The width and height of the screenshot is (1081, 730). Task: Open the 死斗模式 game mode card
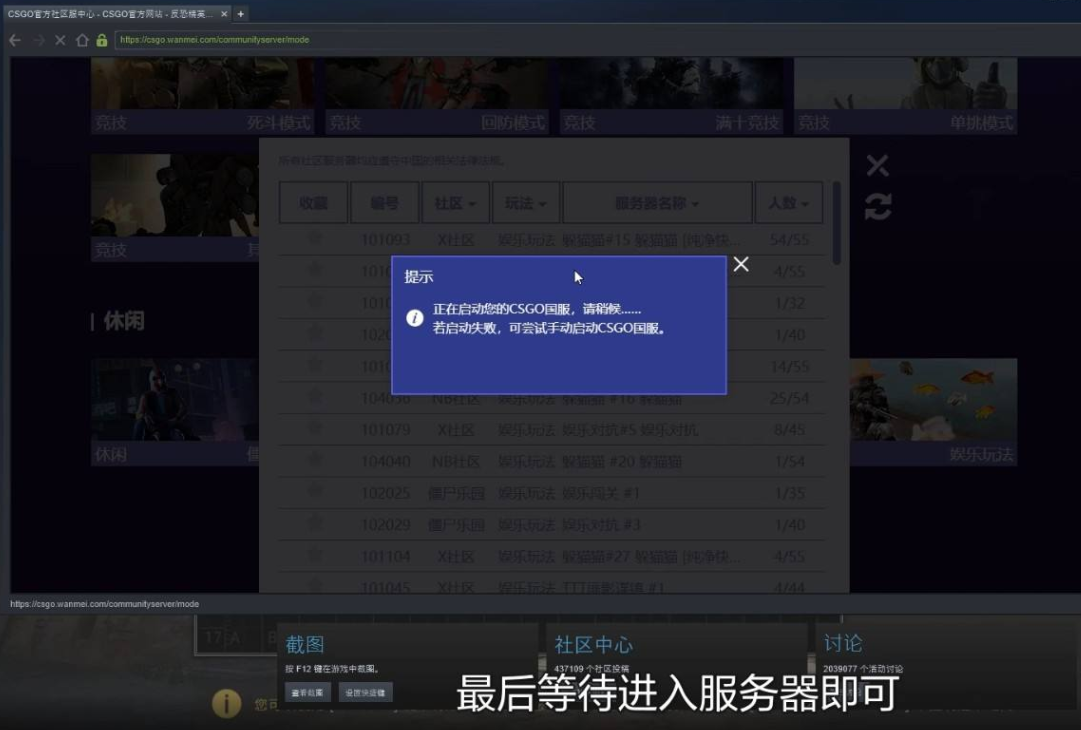point(202,95)
